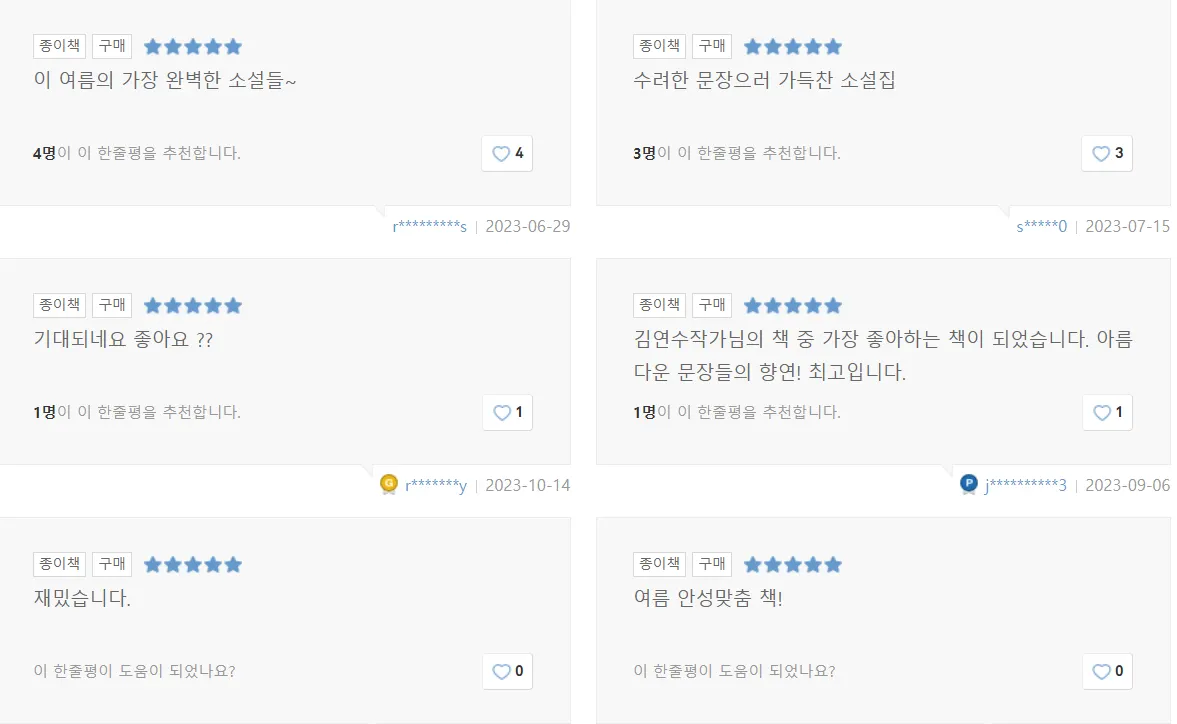Screen dimensions: 1177x724
Task: Recommend the '기대되네요 좋아요 ??' review
Action: pos(507,412)
